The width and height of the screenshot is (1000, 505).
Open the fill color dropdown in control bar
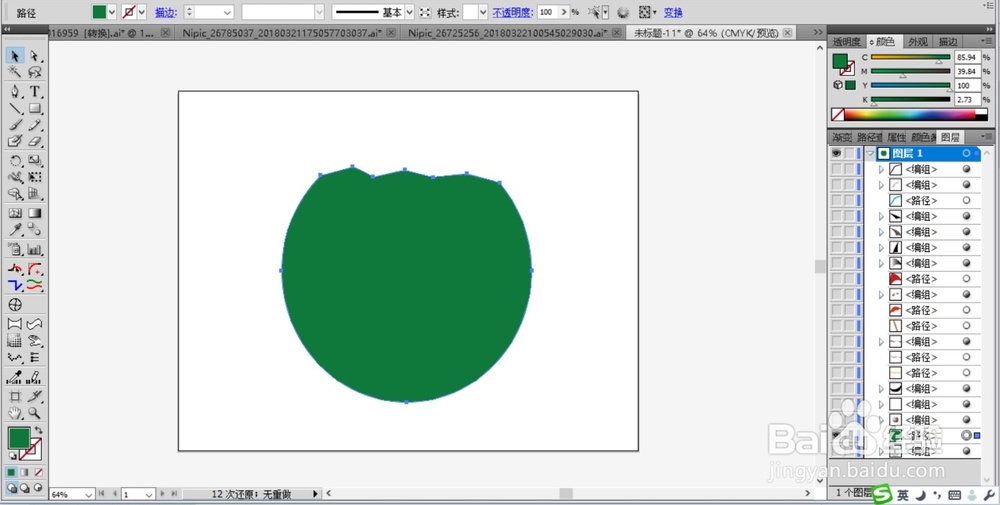pos(112,12)
